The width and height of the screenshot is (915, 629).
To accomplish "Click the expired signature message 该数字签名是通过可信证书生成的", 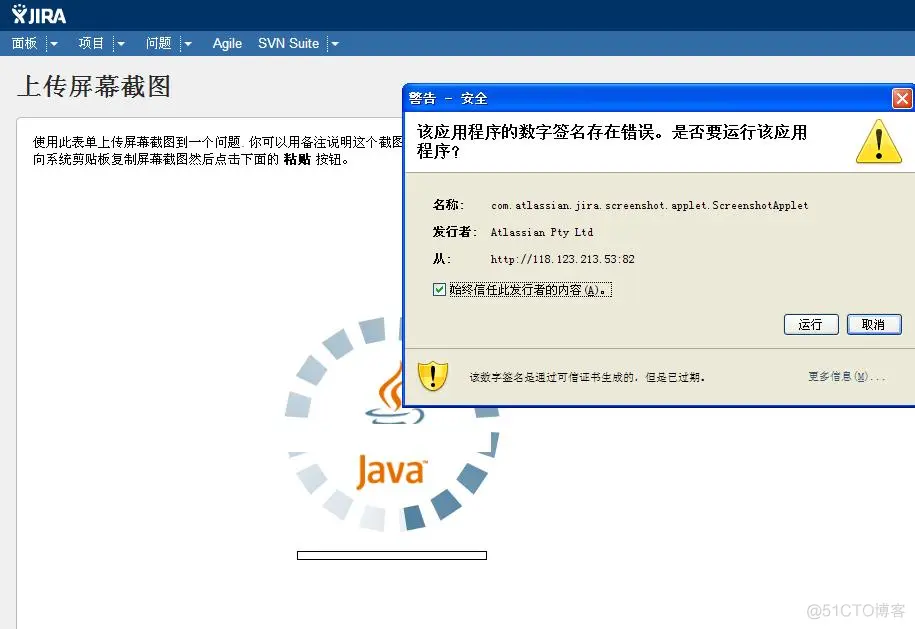I will (x=587, y=377).
